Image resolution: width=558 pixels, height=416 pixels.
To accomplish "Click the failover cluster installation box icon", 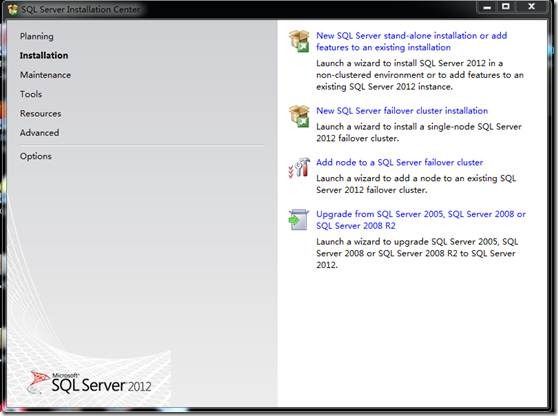I will coord(299,116).
